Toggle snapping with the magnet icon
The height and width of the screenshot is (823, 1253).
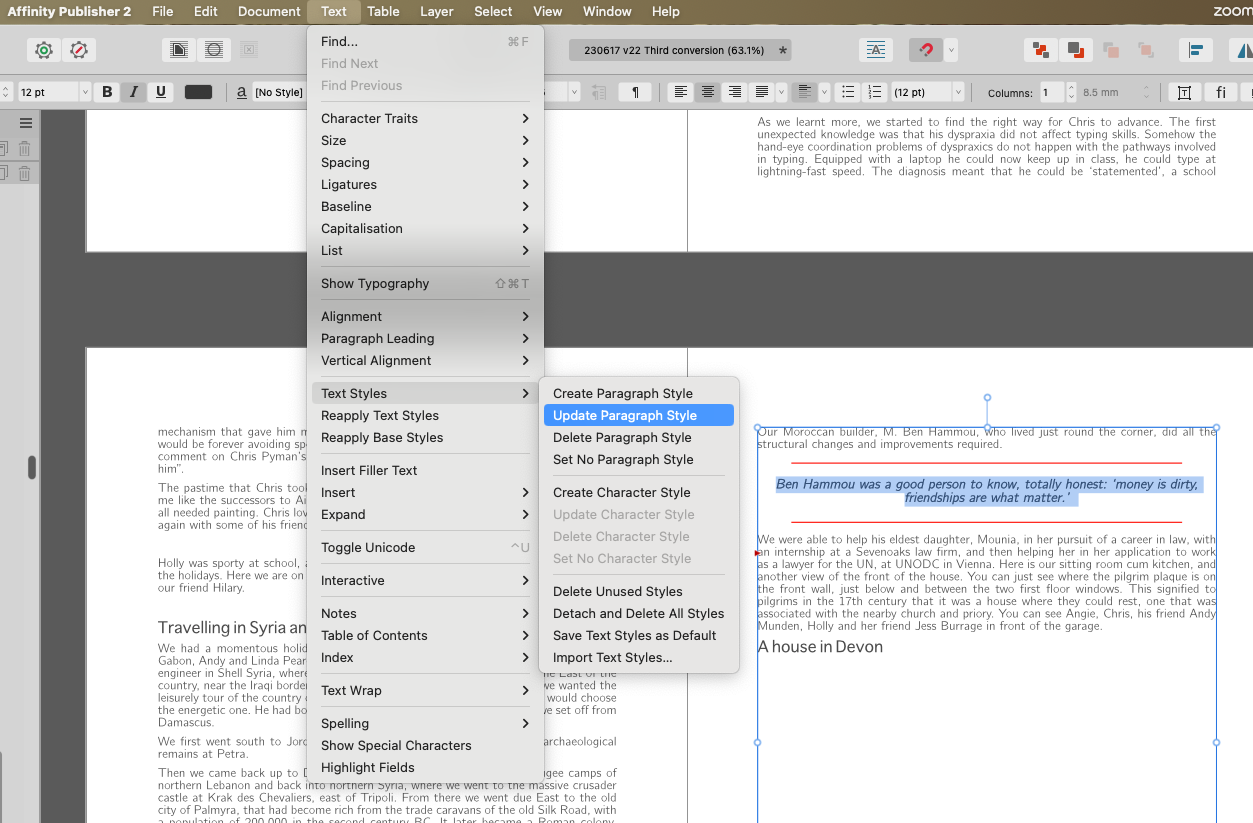925,50
